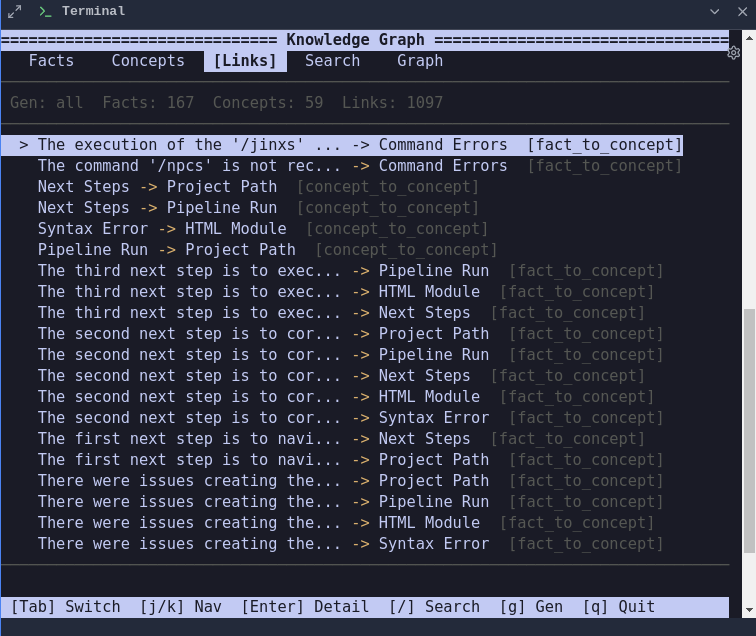756x636 pixels.
Task: Click the Concepts: 59 counter
Action: (268, 103)
